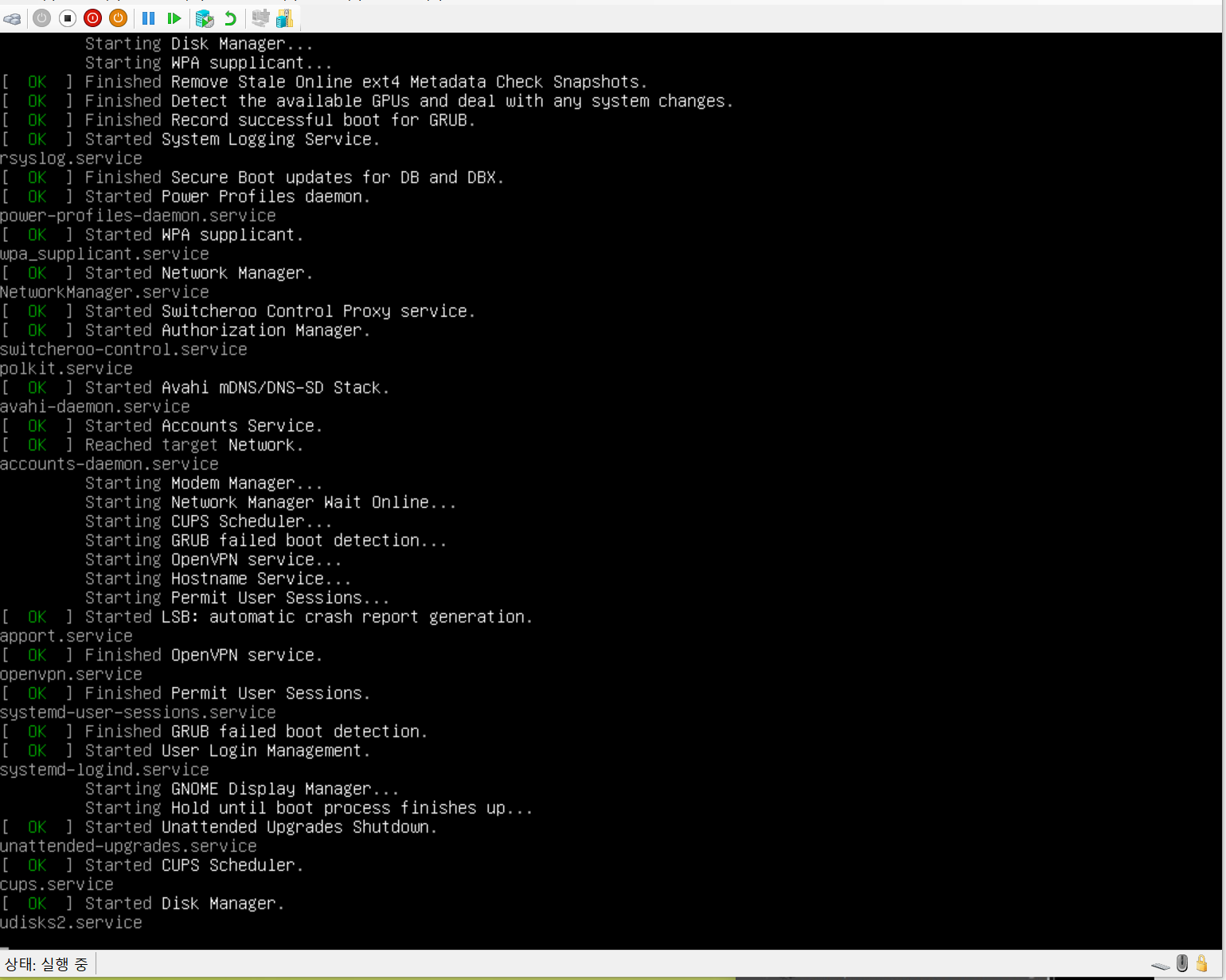Reset the VM using green play-bar icon
1226x980 pixels.
tap(174, 18)
